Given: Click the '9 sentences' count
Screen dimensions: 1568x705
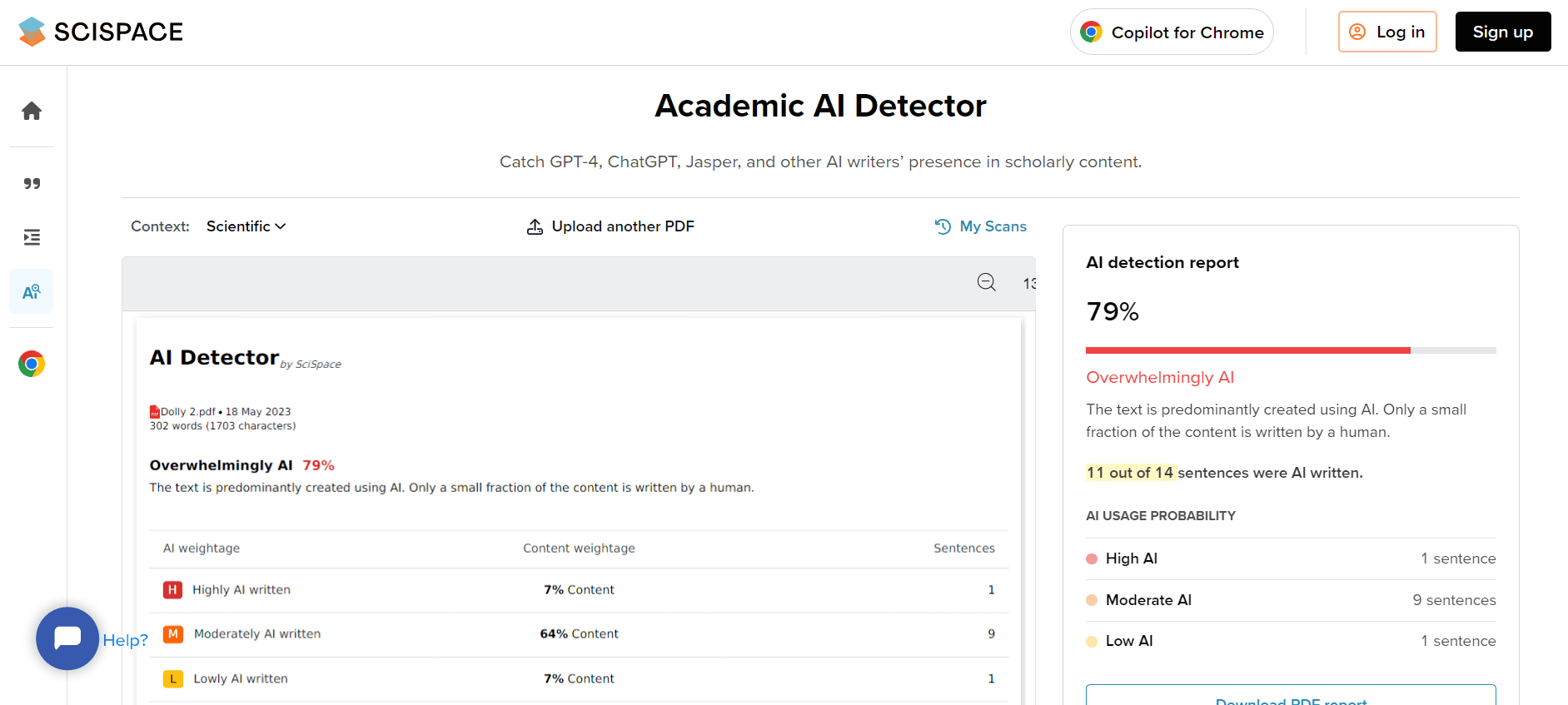Looking at the screenshot, I should [1454, 600].
